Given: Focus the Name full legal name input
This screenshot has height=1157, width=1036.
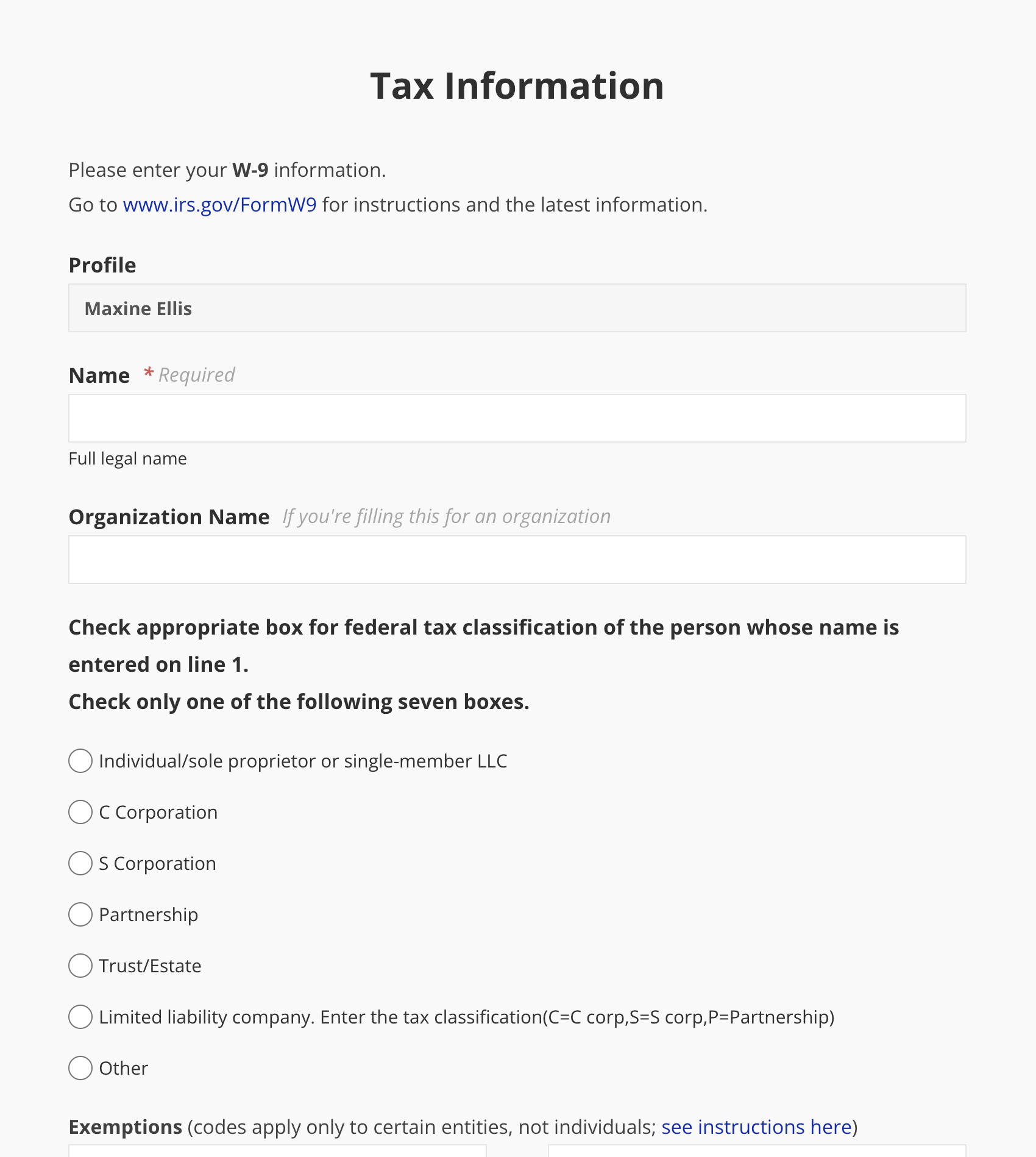Looking at the screenshot, I should click(517, 418).
